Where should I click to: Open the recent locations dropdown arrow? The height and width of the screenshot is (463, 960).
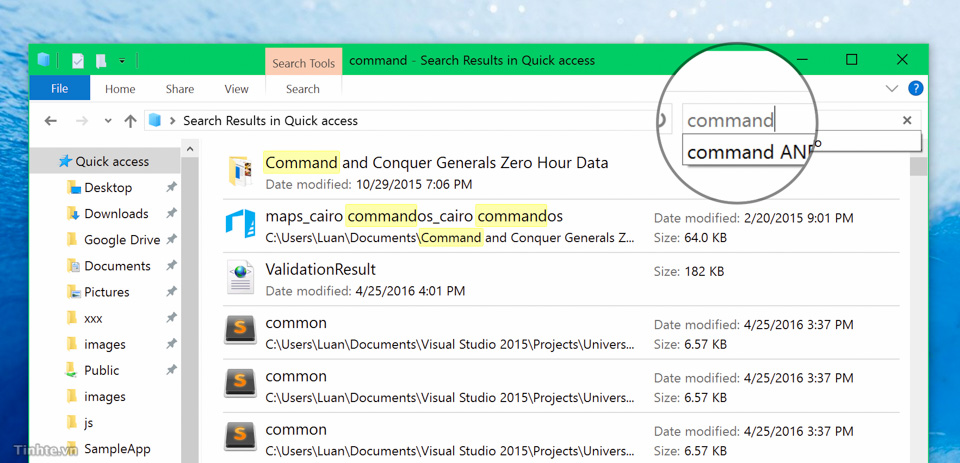point(108,121)
